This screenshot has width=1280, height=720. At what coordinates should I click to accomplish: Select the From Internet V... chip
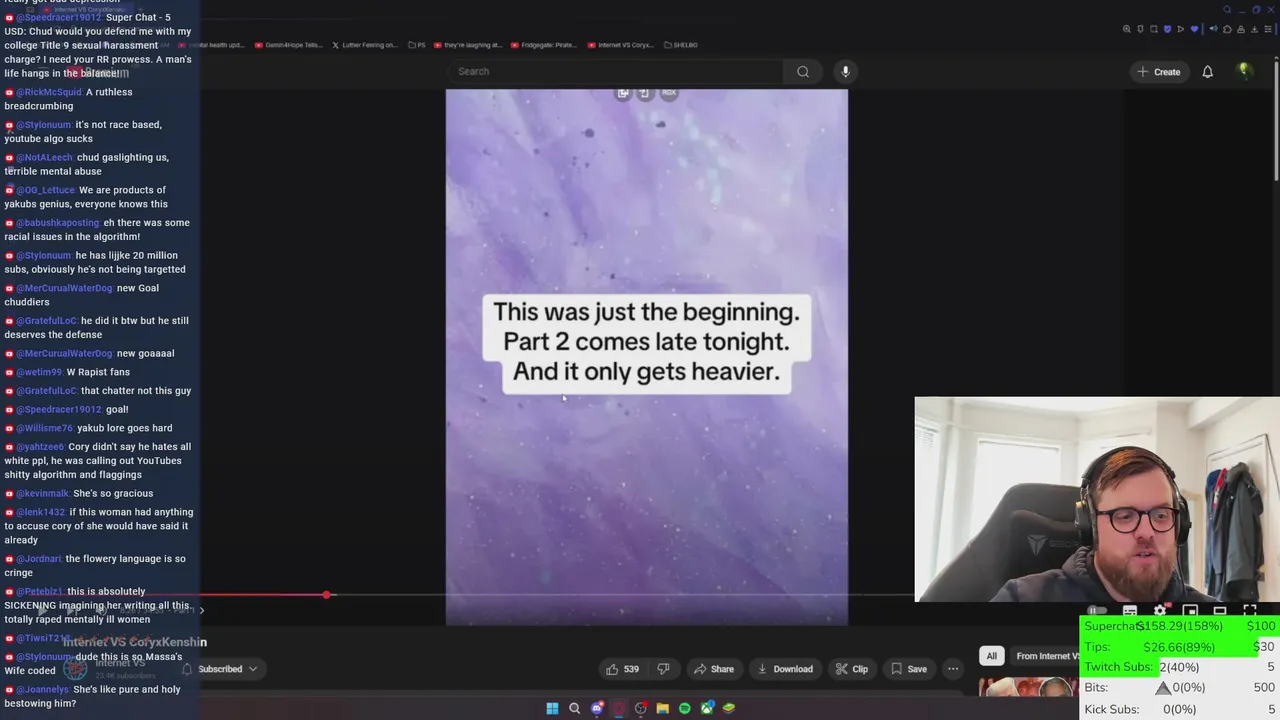coord(1047,656)
